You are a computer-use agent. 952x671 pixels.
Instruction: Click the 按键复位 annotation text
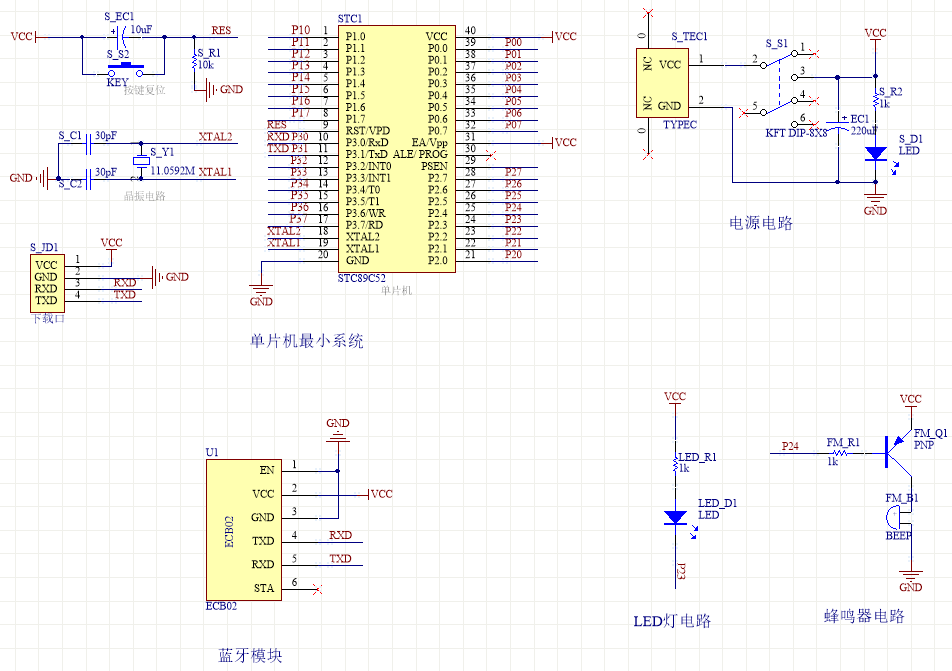point(144,90)
